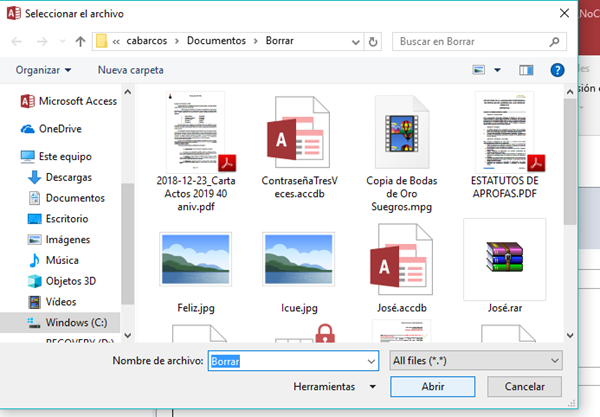Open the Objetos 3D folder
The image size is (600, 417).
pyautogui.click(x=62, y=281)
